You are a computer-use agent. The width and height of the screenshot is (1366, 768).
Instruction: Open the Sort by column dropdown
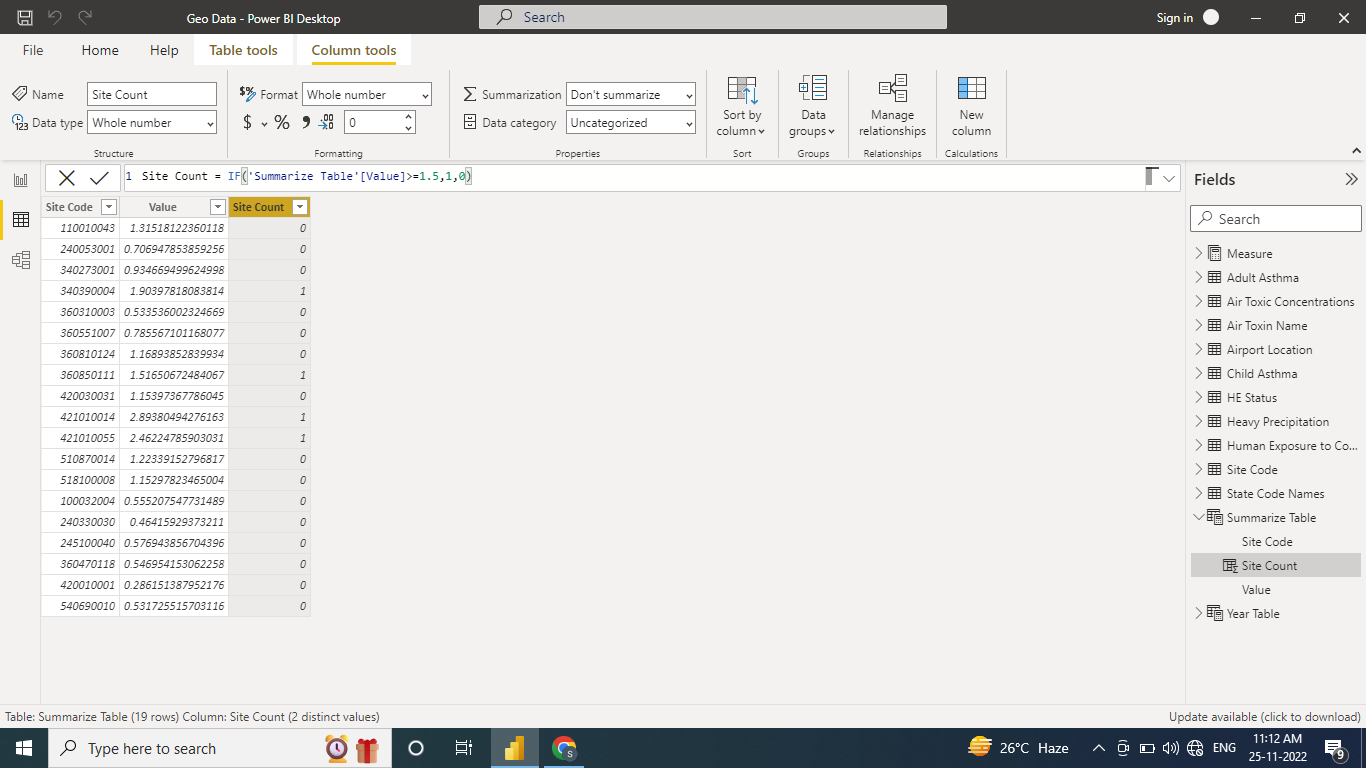coord(742,107)
